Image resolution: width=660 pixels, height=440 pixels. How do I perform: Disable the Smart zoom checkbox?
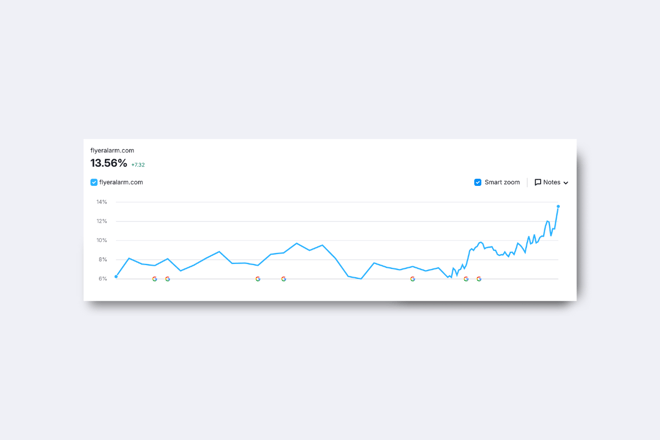click(x=478, y=182)
